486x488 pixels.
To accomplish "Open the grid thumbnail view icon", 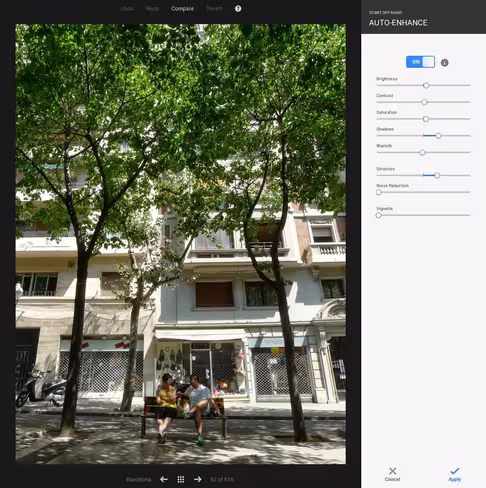I will pos(181,479).
